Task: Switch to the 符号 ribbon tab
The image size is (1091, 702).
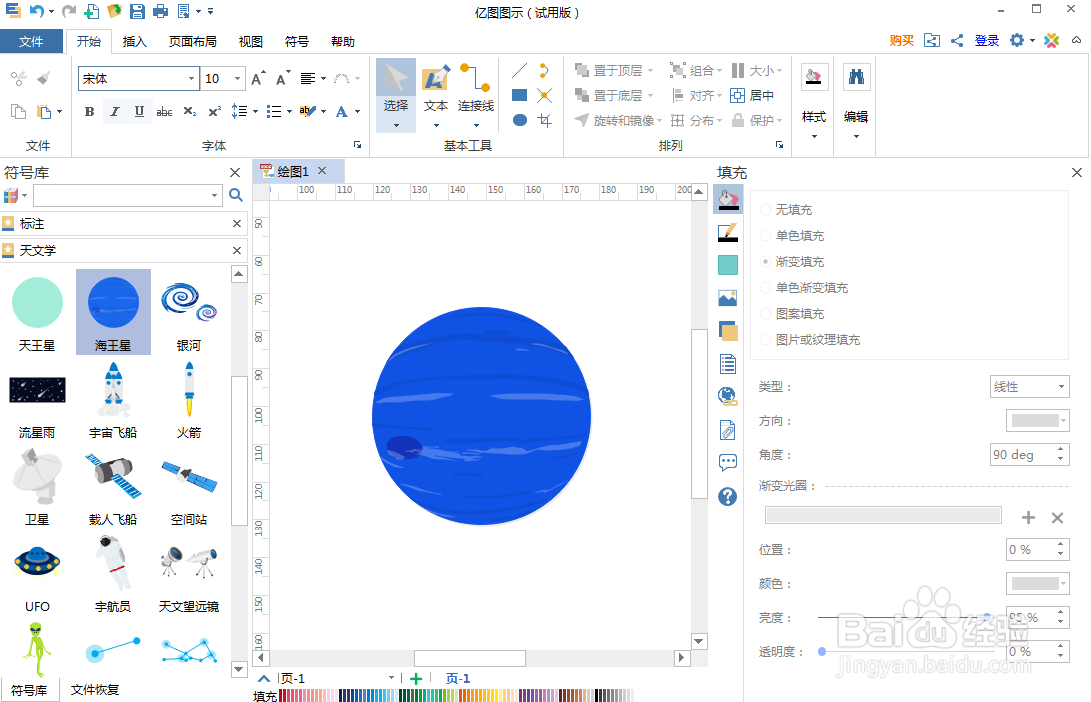Action: (x=297, y=42)
